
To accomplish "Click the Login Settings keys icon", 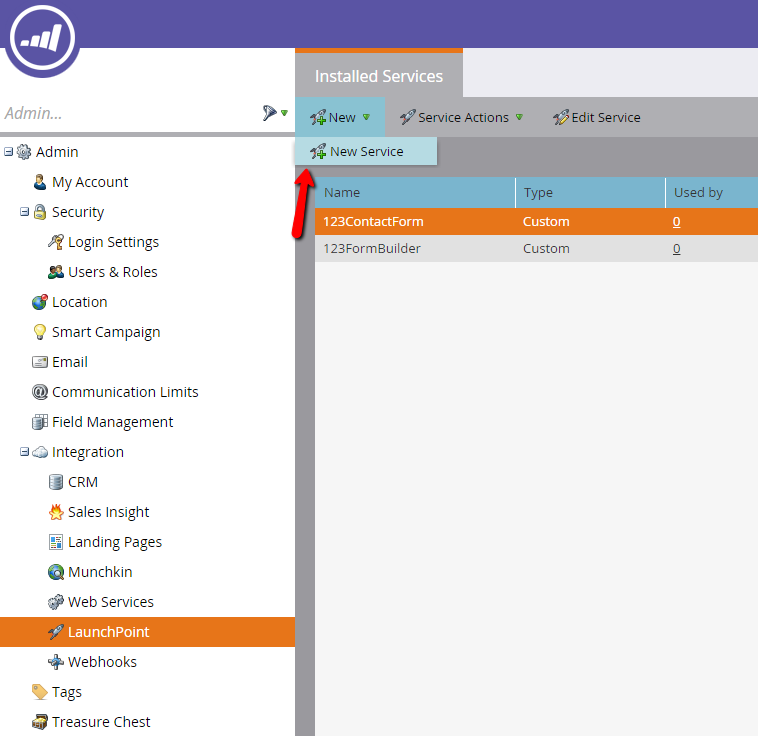I will [56, 242].
